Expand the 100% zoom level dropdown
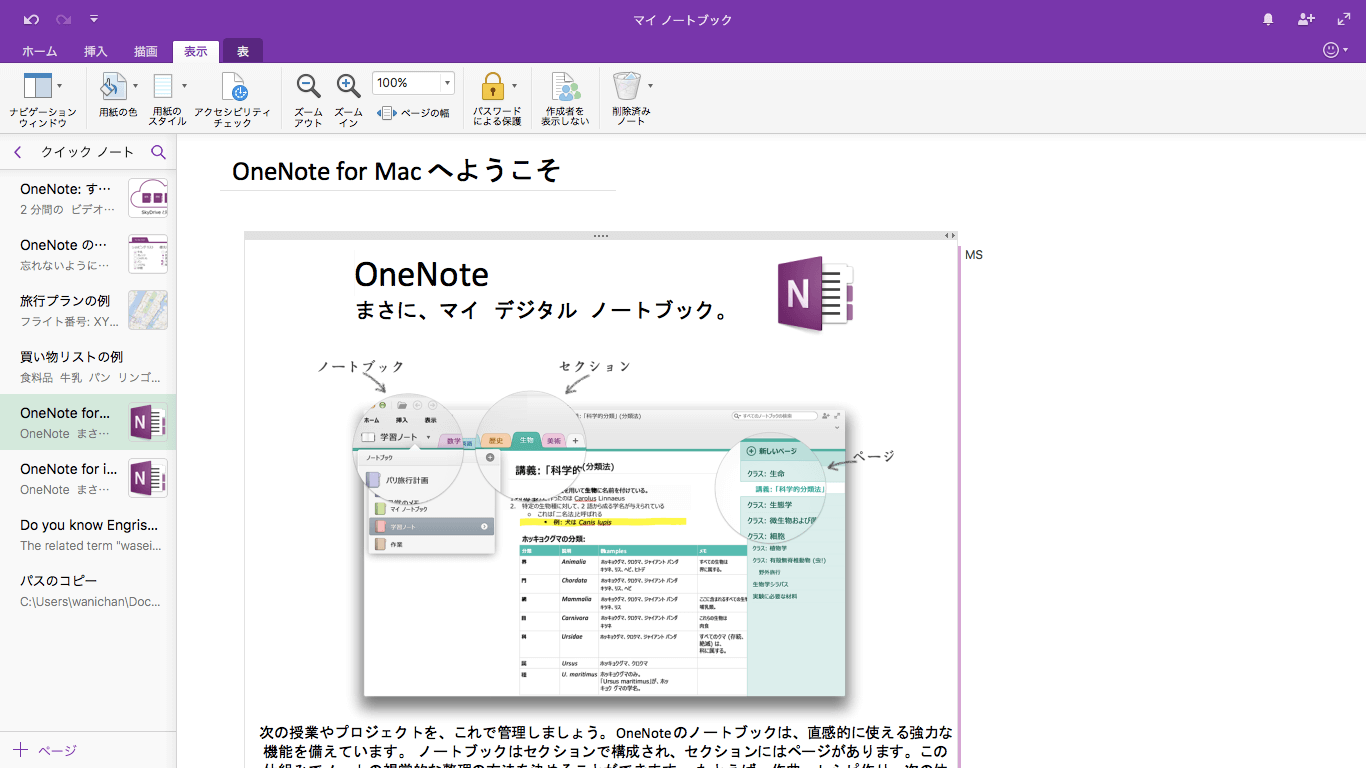This screenshot has width=1366, height=768. [447, 83]
